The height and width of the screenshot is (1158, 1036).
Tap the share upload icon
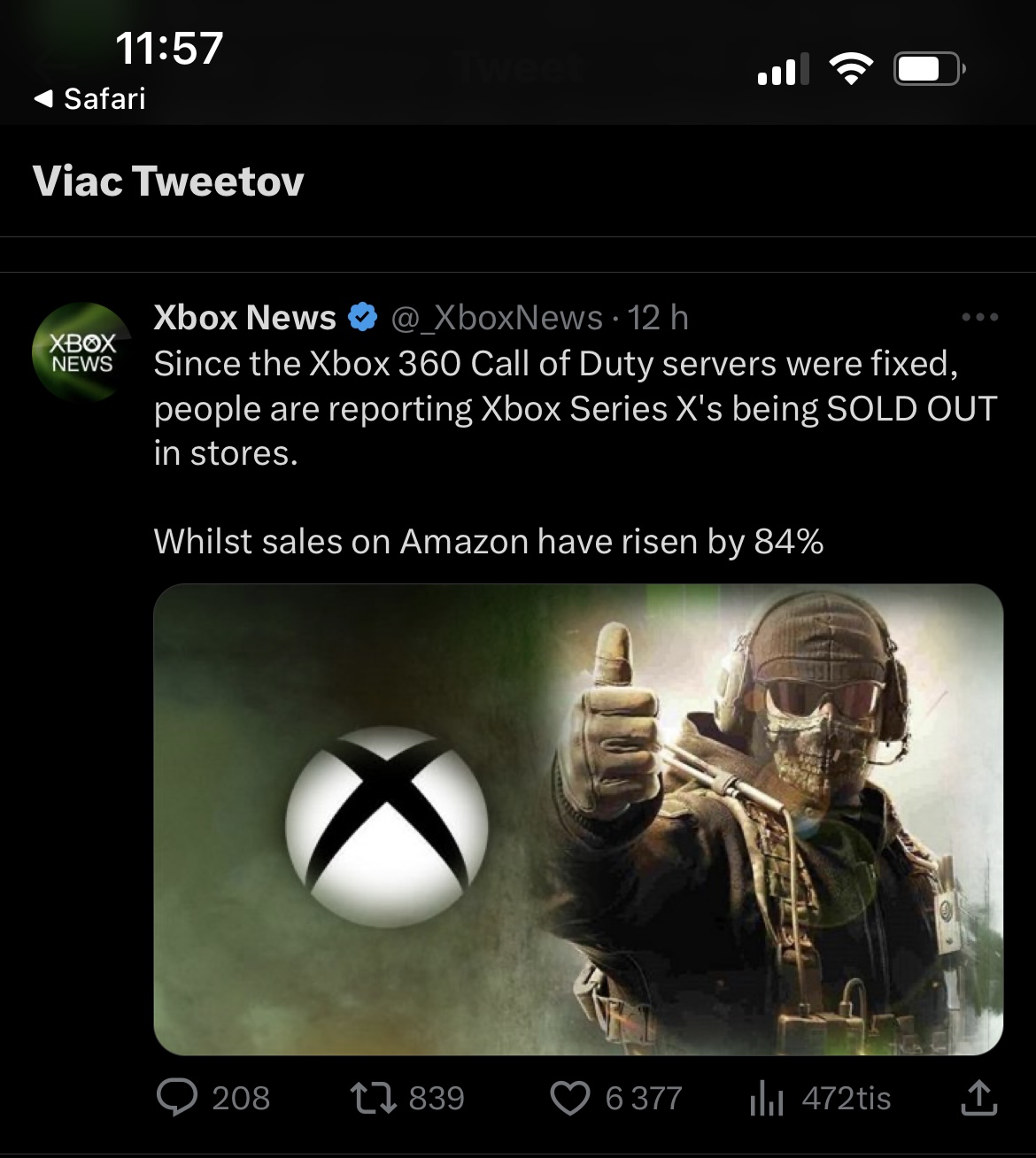click(x=978, y=1098)
